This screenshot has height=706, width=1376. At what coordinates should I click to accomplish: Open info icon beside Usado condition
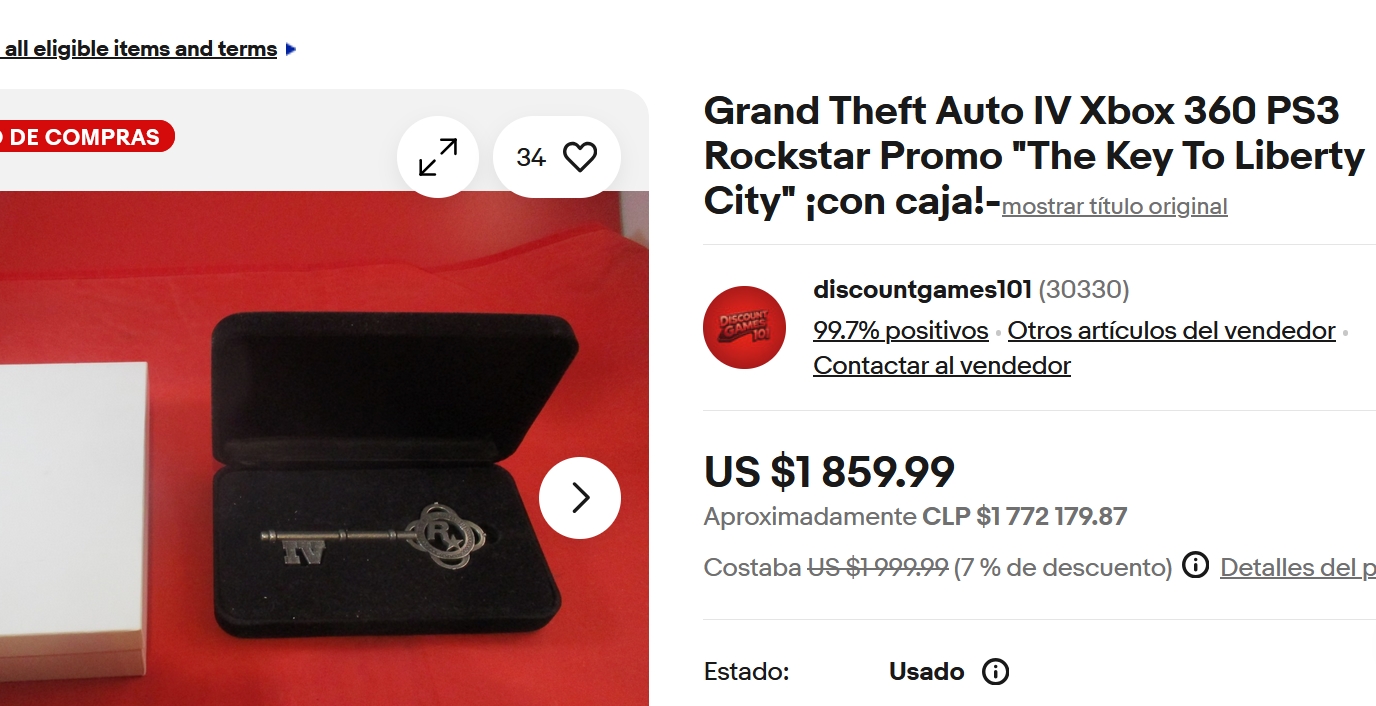pos(995,671)
